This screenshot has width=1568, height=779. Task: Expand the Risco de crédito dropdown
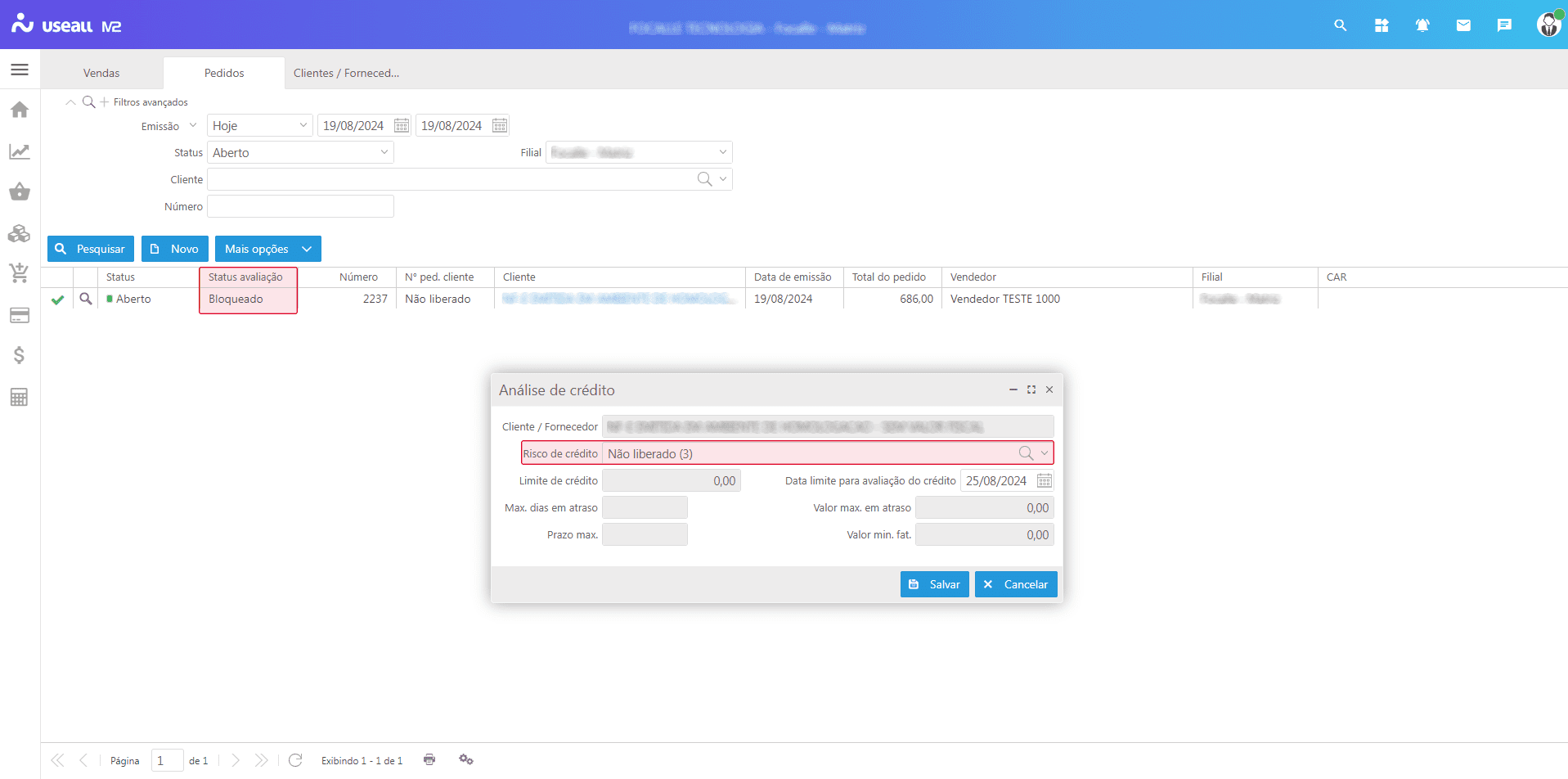[x=1044, y=453]
